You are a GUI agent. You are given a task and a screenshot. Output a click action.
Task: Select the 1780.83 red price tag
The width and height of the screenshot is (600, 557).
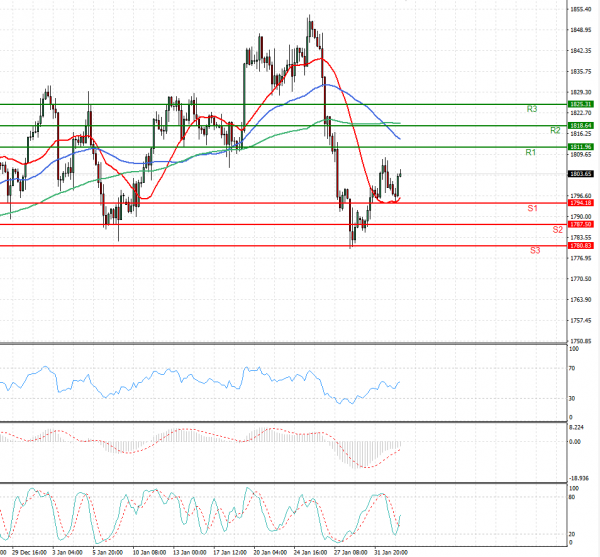coord(581,245)
